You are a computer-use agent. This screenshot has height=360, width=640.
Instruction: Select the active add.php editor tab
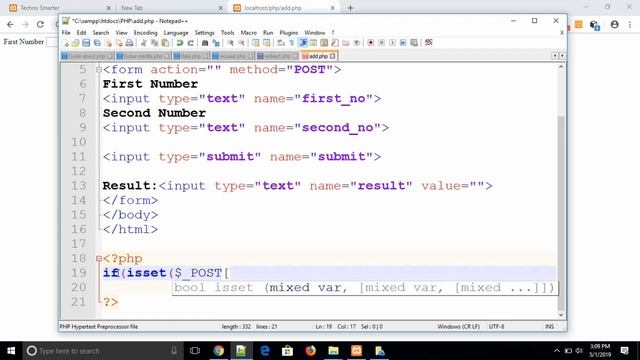[x=318, y=56]
